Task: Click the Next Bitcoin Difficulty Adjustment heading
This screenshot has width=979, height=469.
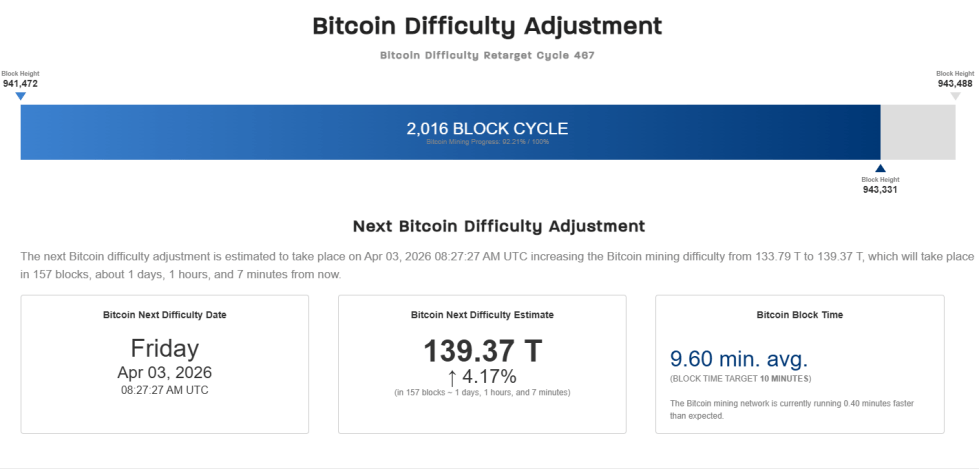Action: [x=499, y=226]
